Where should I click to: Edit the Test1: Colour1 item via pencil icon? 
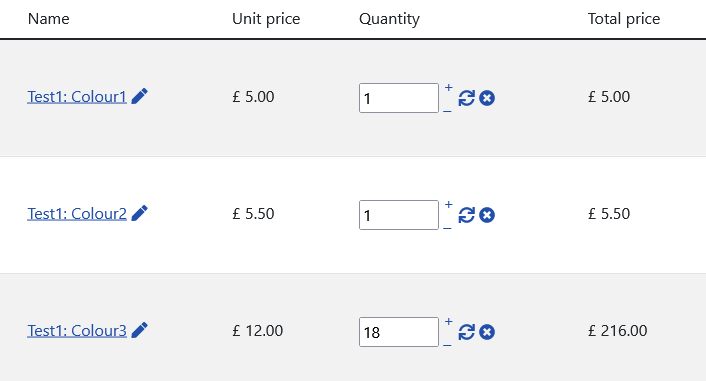(140, 96)
